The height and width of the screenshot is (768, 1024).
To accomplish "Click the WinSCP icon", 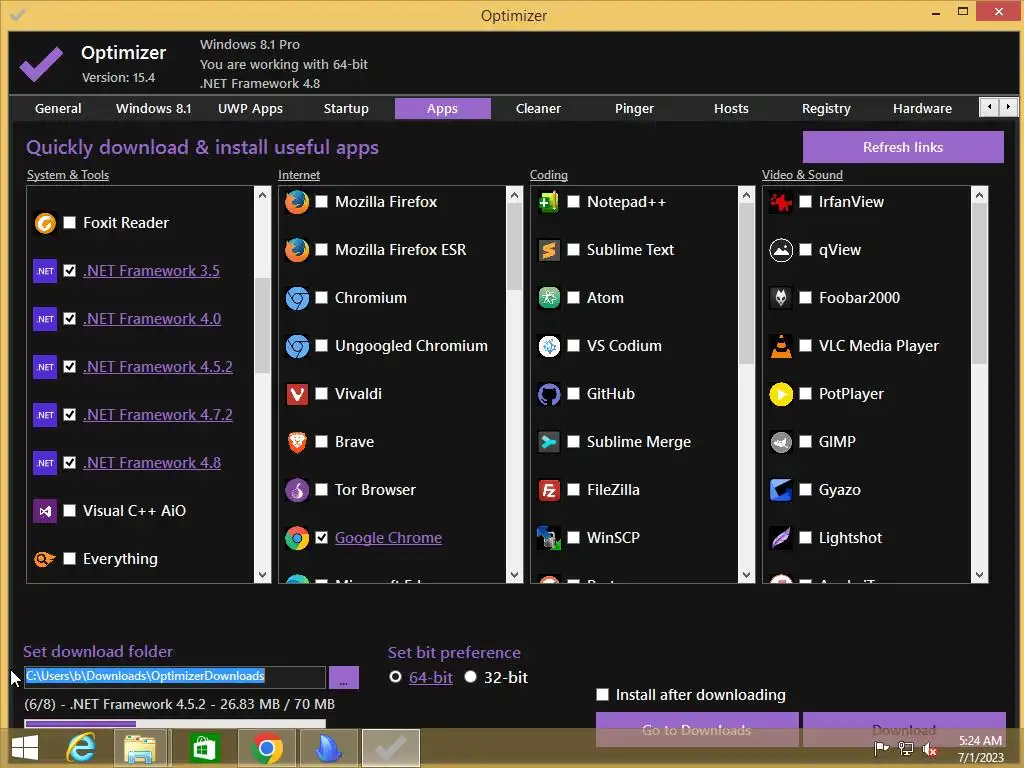I will (x=549, y=538).
